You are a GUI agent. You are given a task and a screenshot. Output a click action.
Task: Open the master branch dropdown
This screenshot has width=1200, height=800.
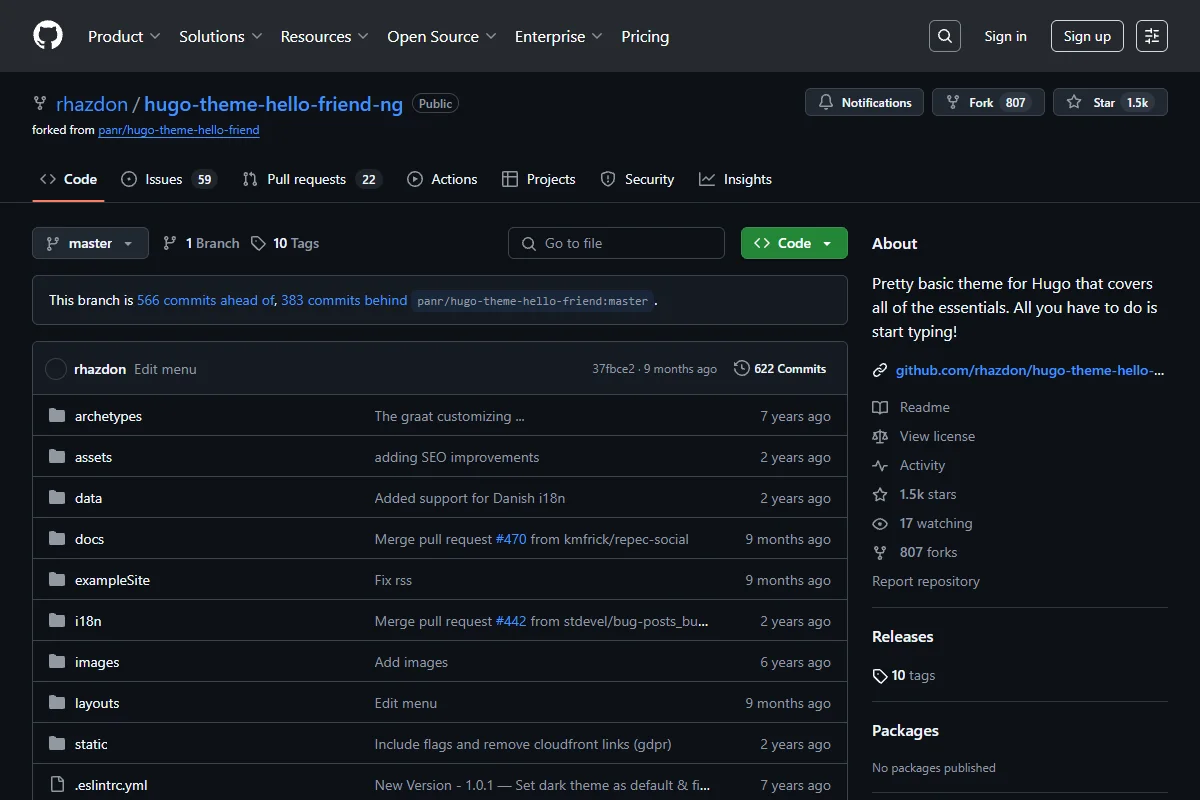point(90,243)
